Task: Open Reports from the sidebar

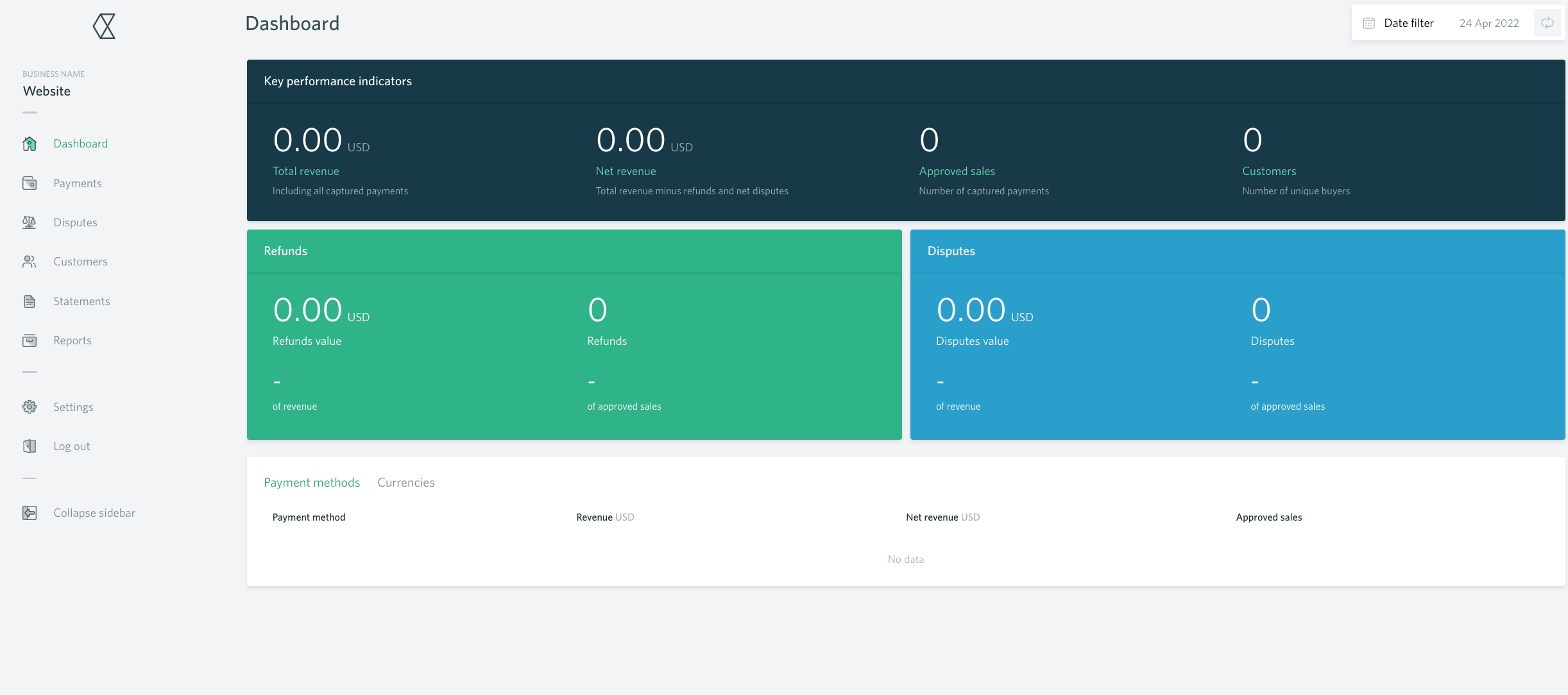Action: coord(72,340)
